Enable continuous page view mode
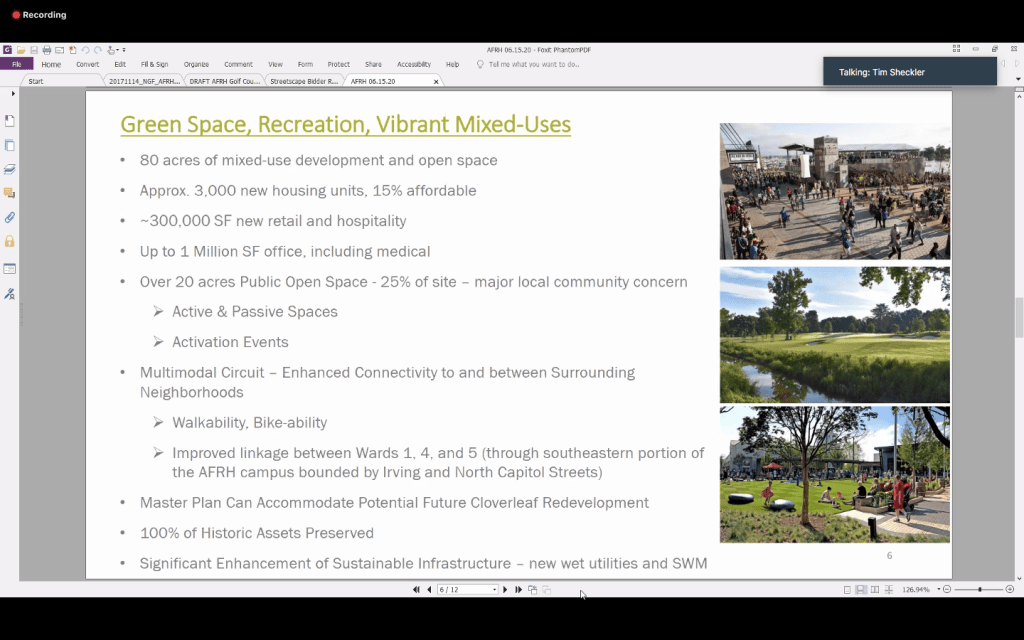1024x640 pixels. [860, 590]
